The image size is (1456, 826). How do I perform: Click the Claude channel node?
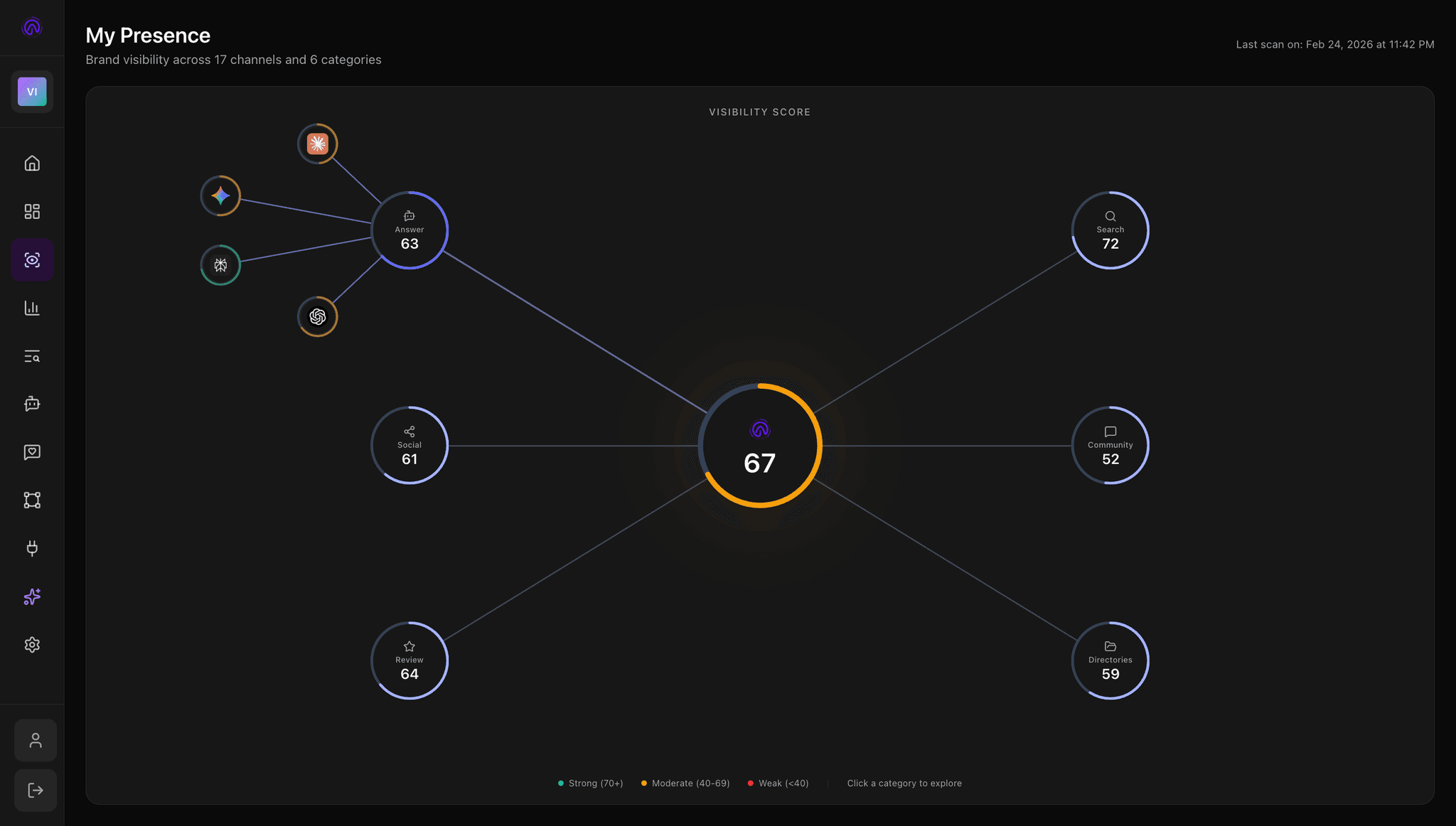[317, 144]
